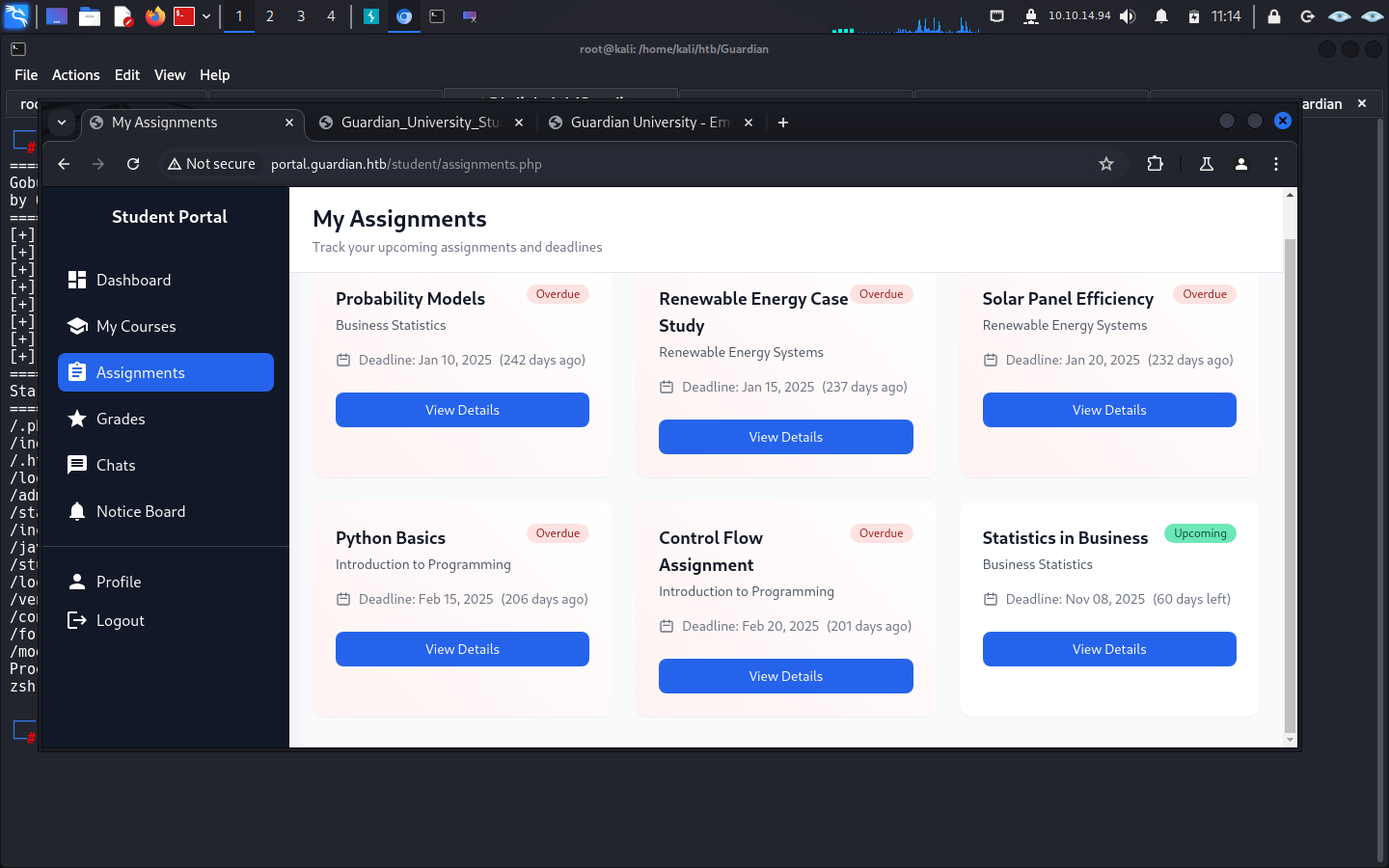View Details for Solar Panel Efficiency
This screenshot has width=1389, height=868.
(1109, 410)
